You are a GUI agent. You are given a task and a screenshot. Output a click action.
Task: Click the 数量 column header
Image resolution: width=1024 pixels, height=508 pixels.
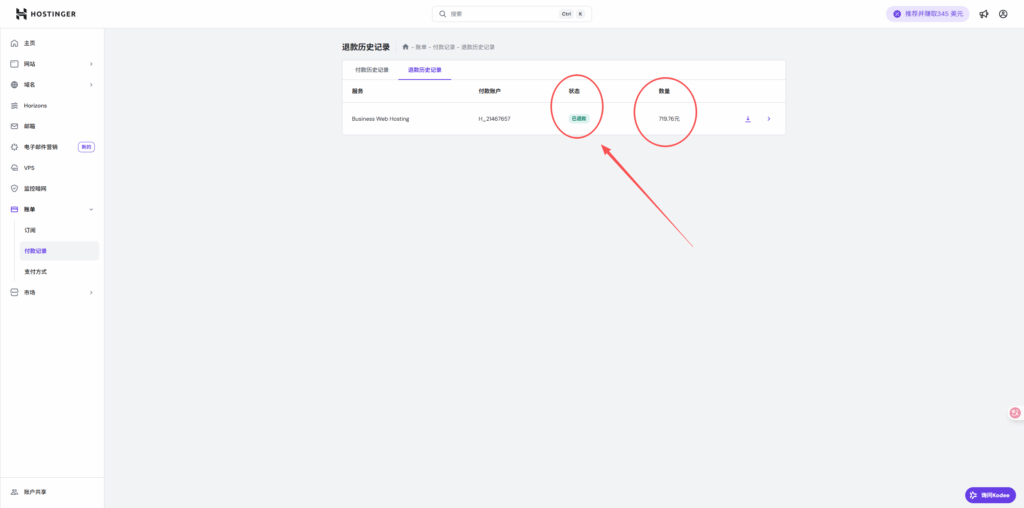[664, 91]
